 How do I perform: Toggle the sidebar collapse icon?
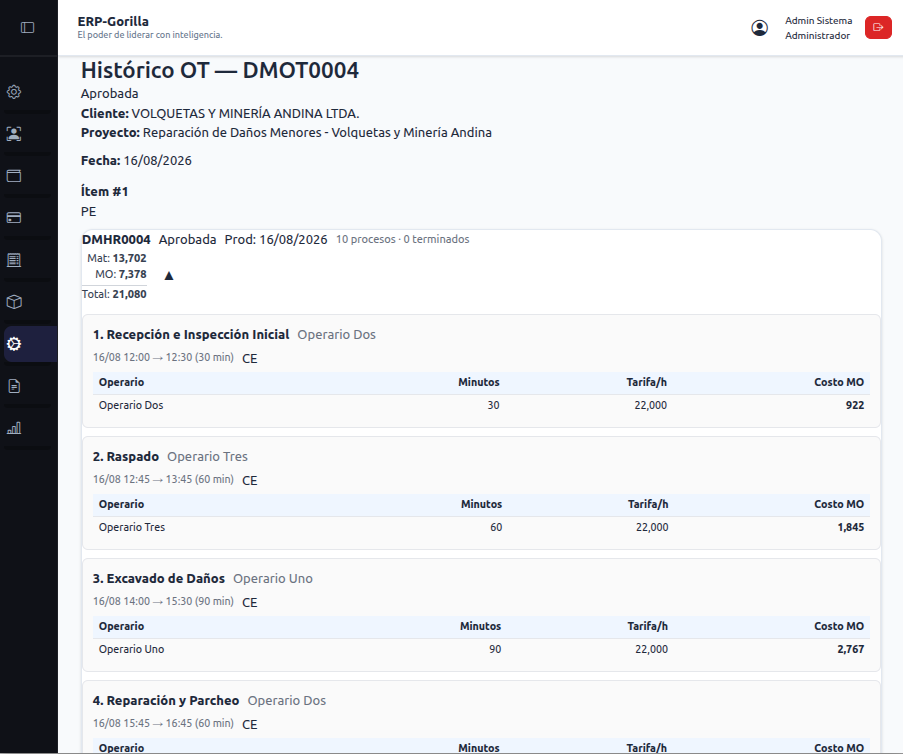[27, 28]
